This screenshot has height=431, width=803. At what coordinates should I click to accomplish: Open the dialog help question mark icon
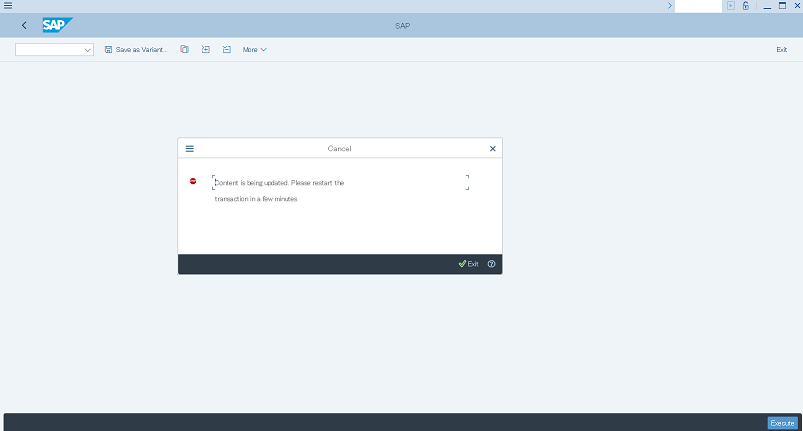tap(492, 264)
